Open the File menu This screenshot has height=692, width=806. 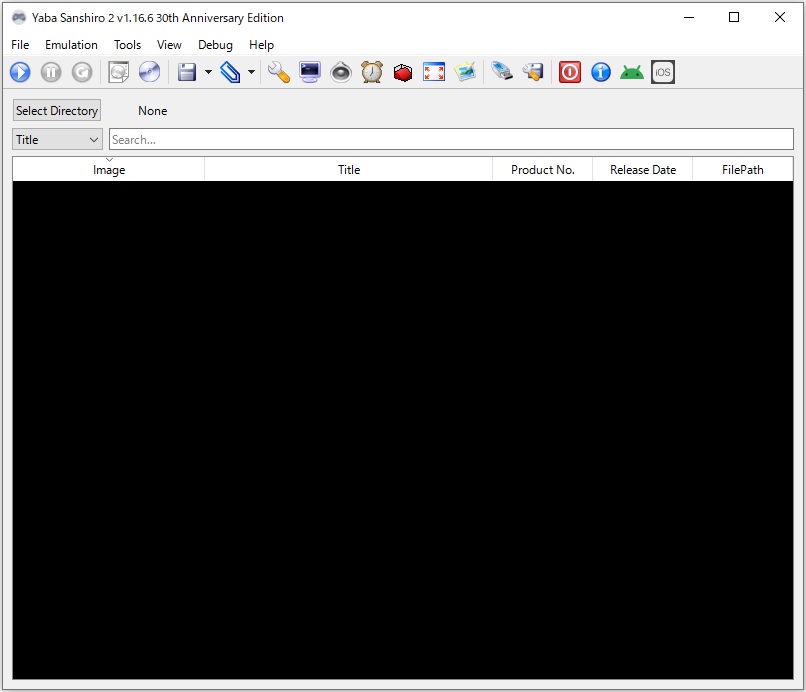pyautogui.click(x=20, y=45)
